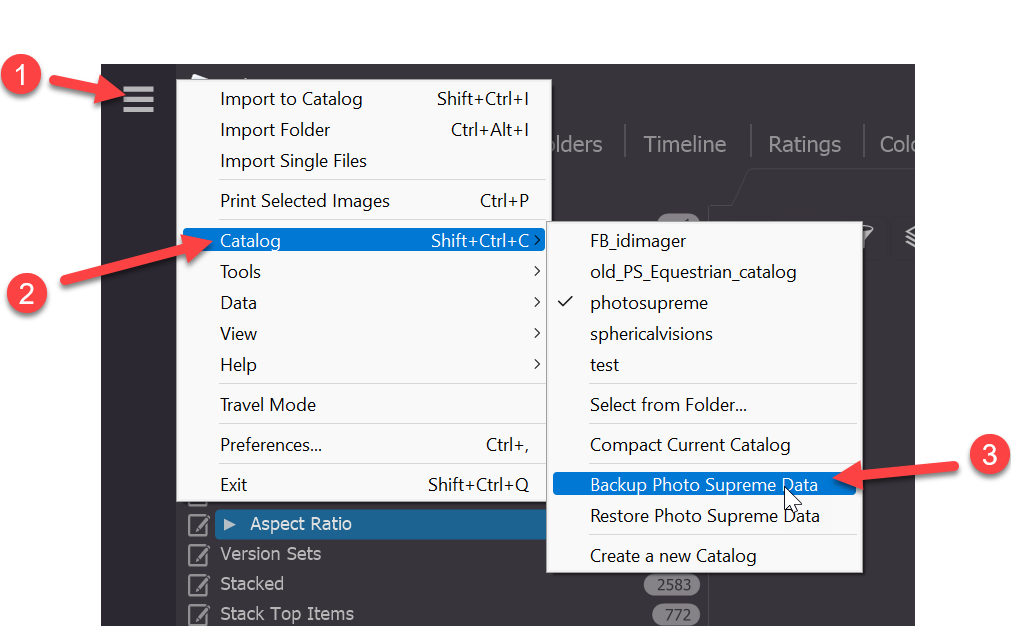This screenshot has width=1011, height=626.
Task: Click edit icon beside Stacked
Action: point(199,584)
